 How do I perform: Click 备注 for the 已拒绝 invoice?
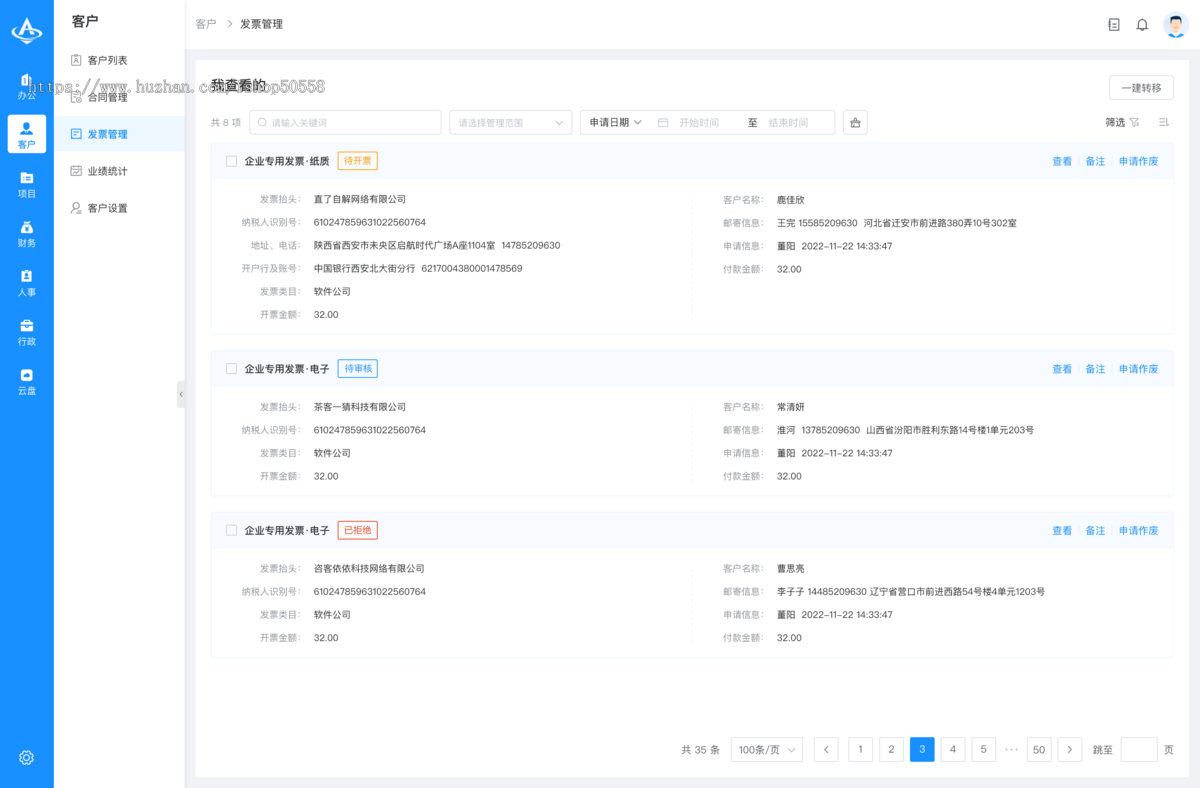[x=1095, y=530]
